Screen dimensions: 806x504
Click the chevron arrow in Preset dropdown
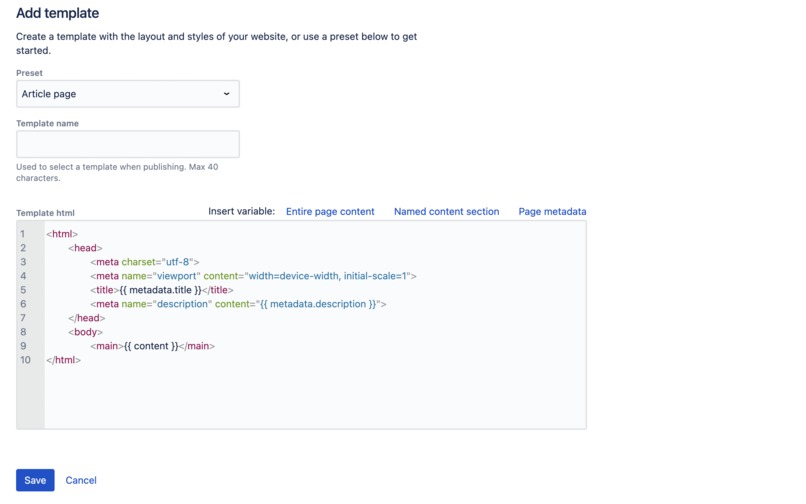click(x=226, y=94)
